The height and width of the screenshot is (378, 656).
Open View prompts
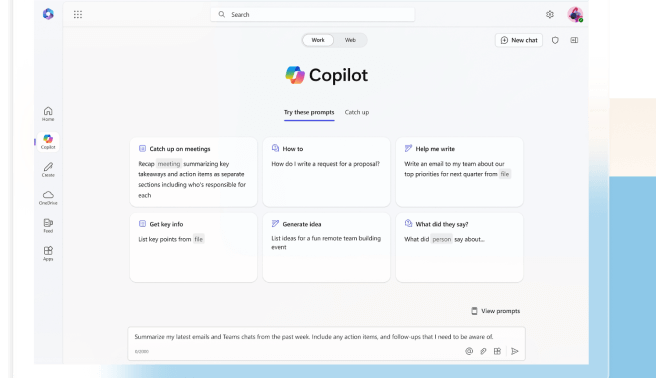click(495, 311)
